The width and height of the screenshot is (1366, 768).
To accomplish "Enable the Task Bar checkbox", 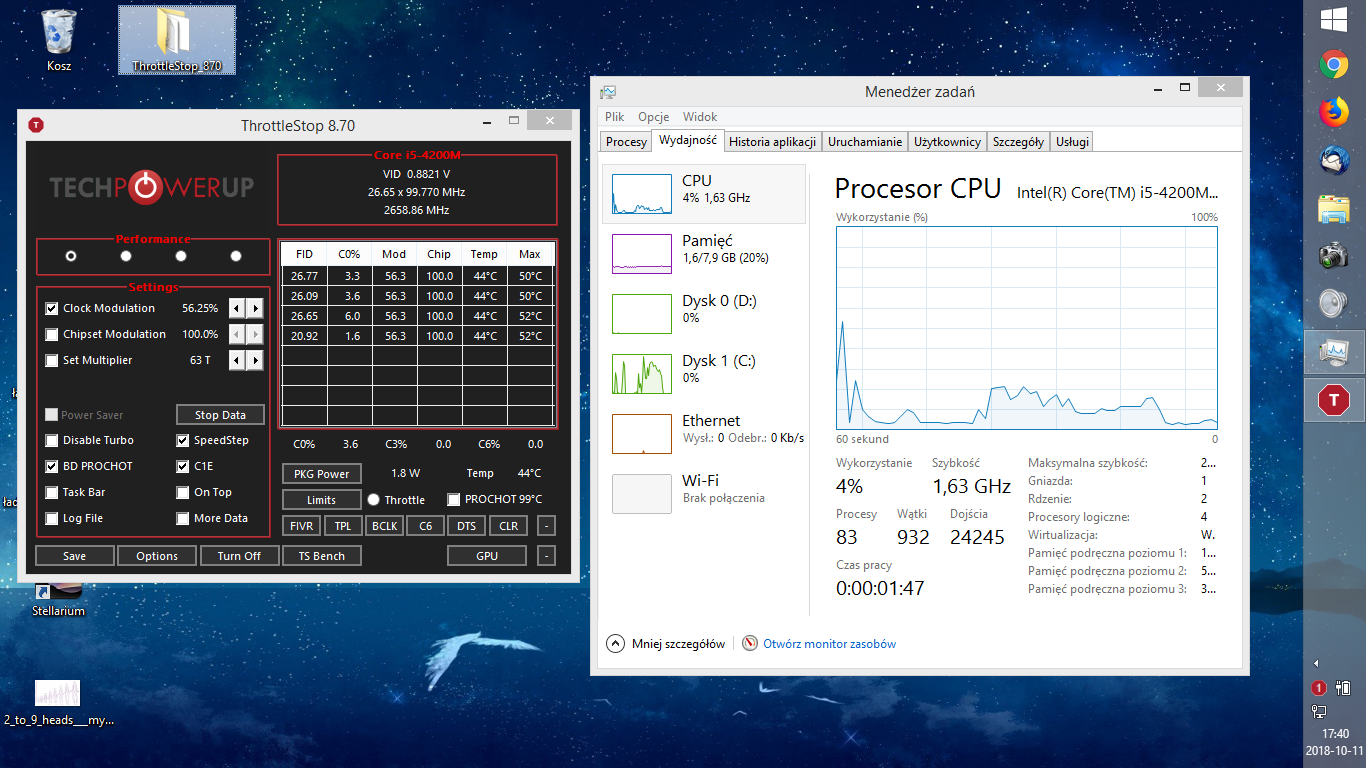I will (x=52, y=492).
